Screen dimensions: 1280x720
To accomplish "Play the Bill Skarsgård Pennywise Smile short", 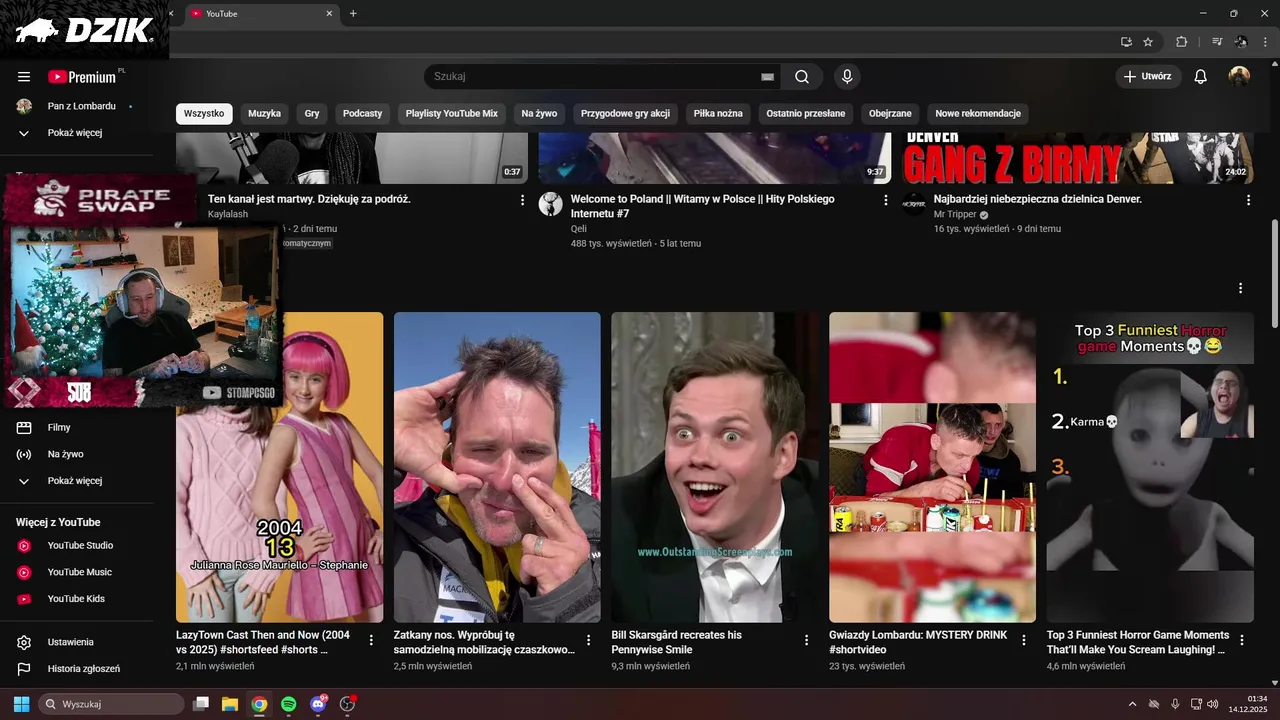I will click(x=715, y=467).
